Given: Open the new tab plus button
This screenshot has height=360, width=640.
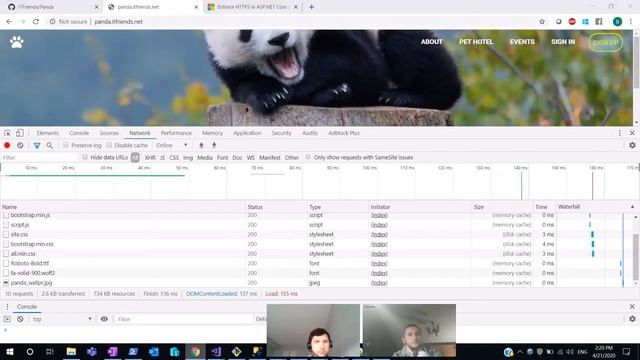Looking at the screenshot, I should (311, 7).
